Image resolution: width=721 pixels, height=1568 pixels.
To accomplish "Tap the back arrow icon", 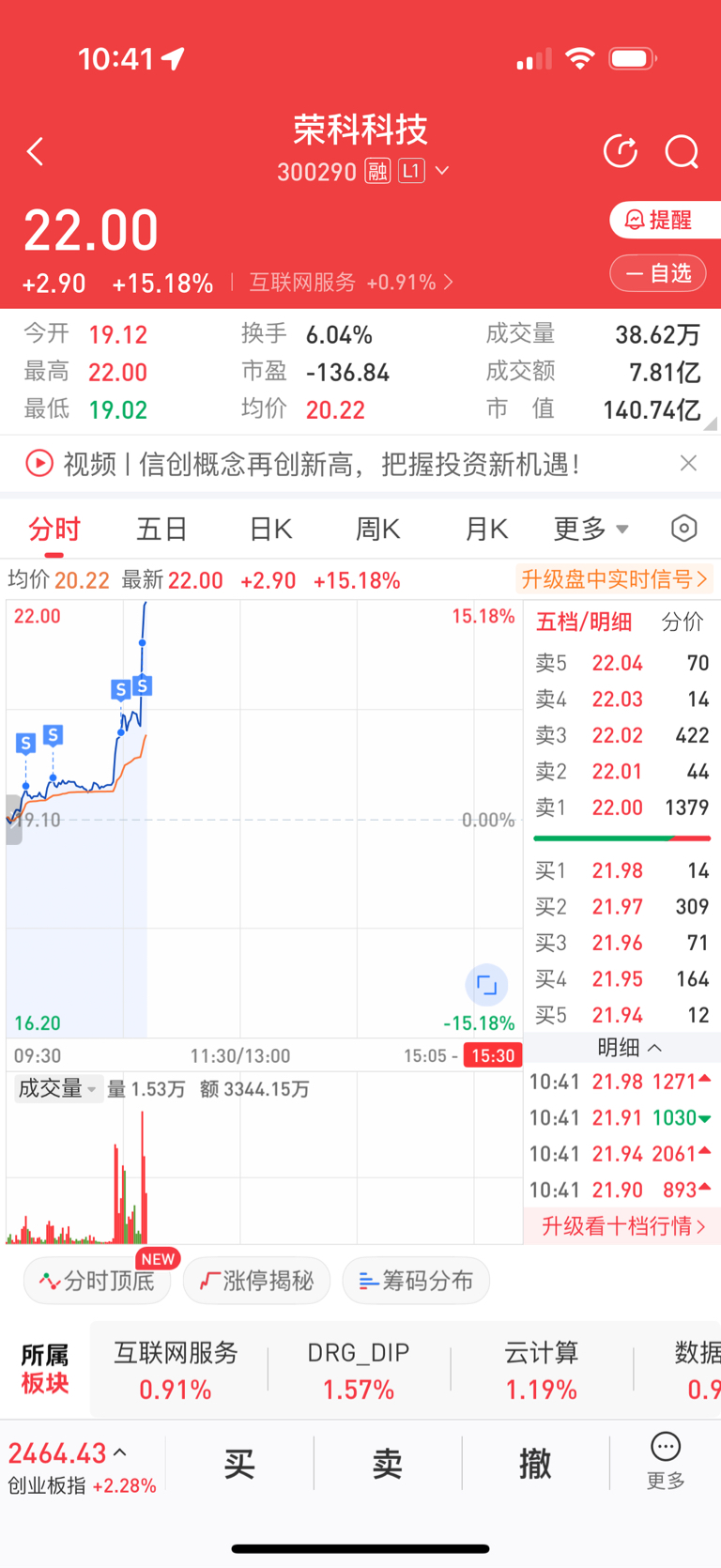I will point(36,151).
